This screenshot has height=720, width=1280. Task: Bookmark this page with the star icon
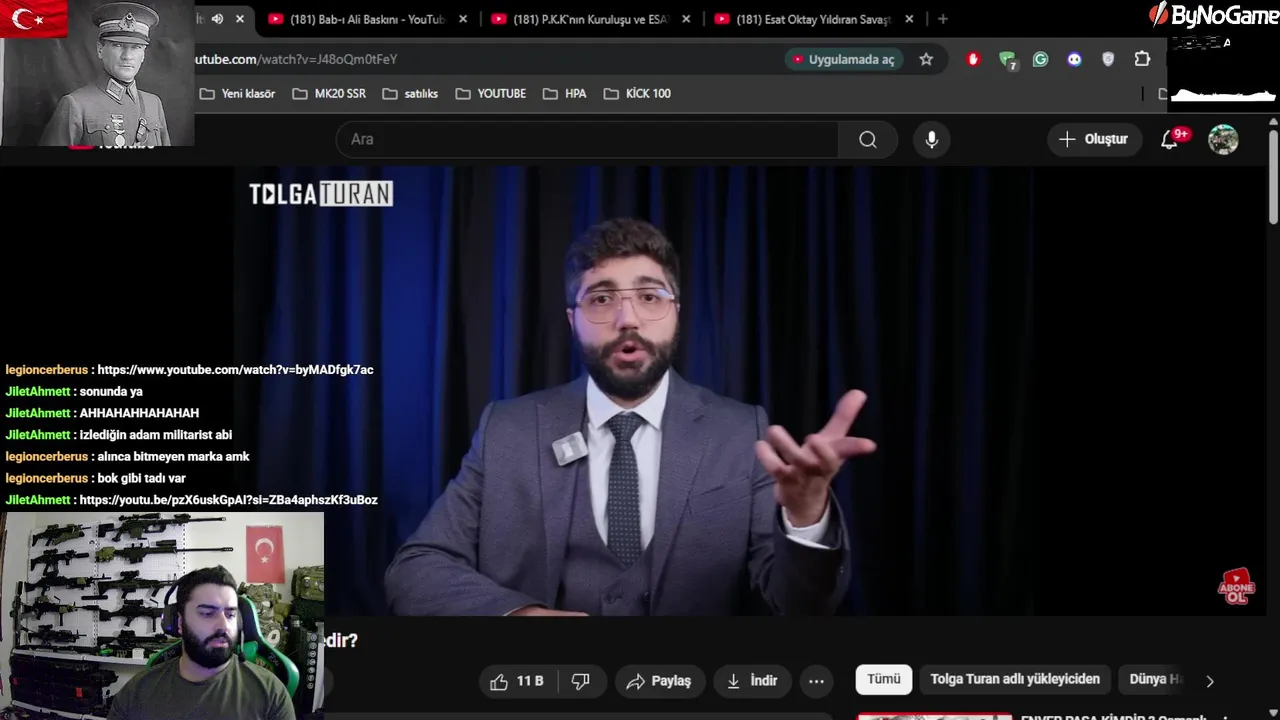coord(926,59)
